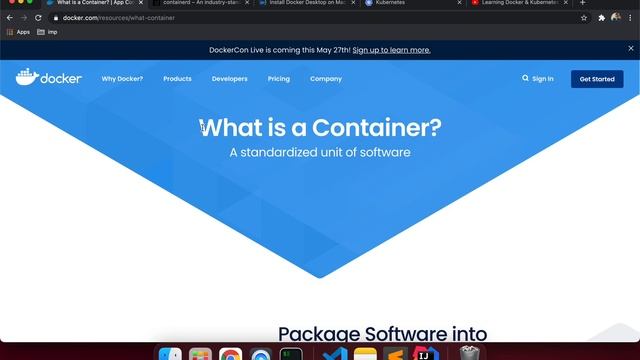Close the containerd tab

point(247,2)
